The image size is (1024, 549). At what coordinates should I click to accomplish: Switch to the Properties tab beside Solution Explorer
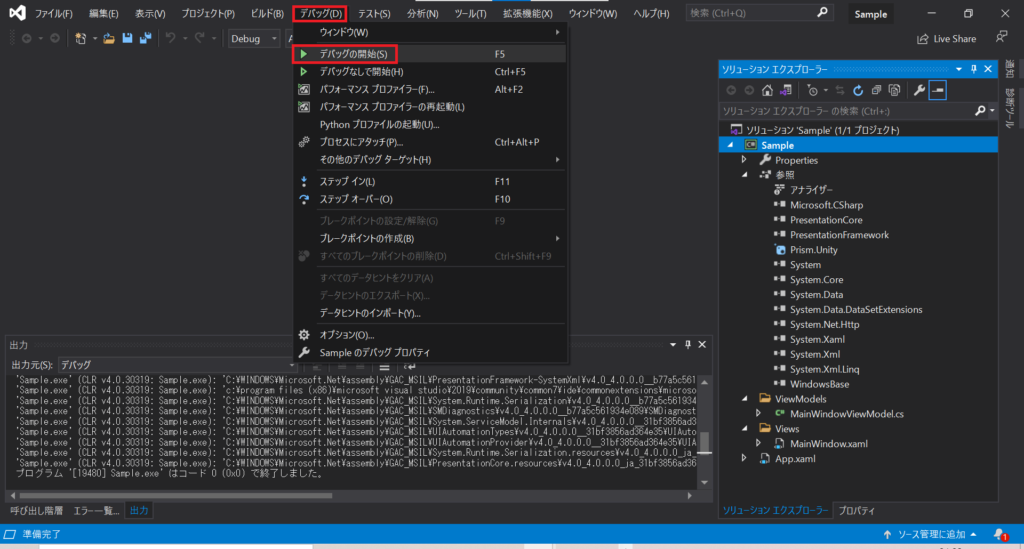[x=856, y=510]
